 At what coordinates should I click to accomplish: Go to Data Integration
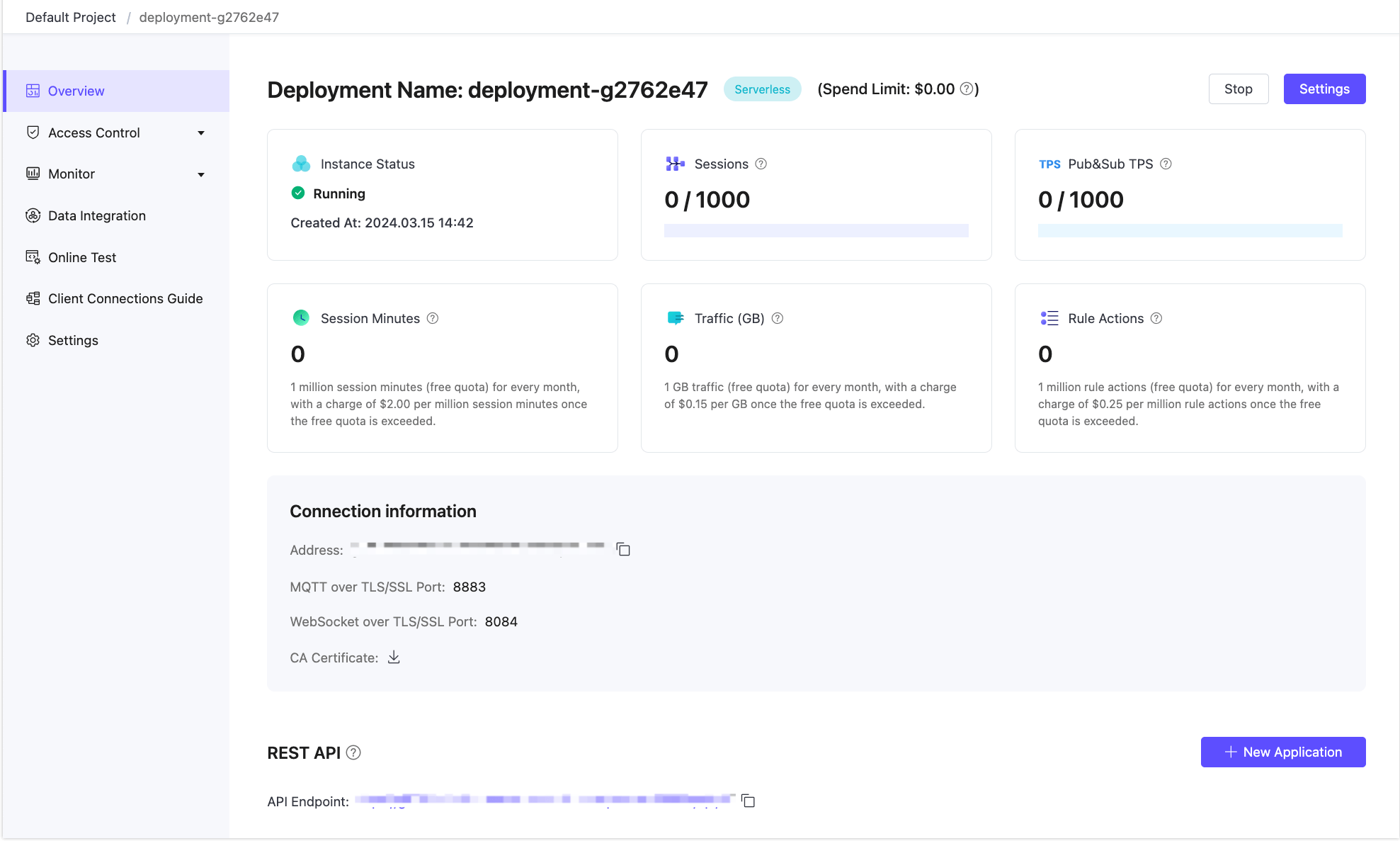(x=116, y=215)
